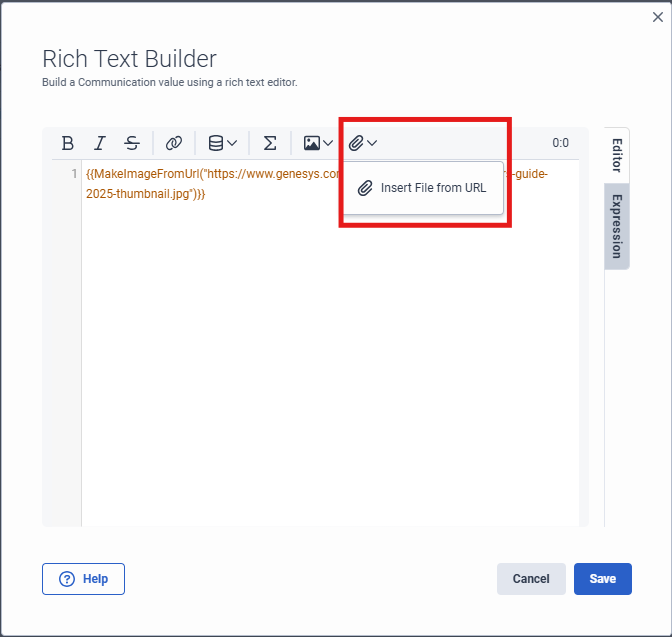
Task: Click line number 1 in gutter
Action: pyautogui.click(x=73, y=174)
